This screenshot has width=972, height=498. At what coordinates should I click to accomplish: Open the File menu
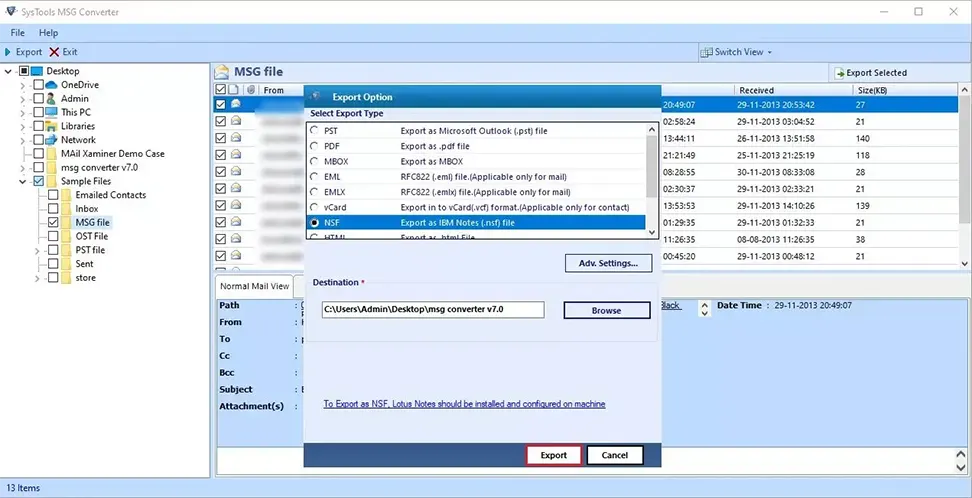pos(17,33)
